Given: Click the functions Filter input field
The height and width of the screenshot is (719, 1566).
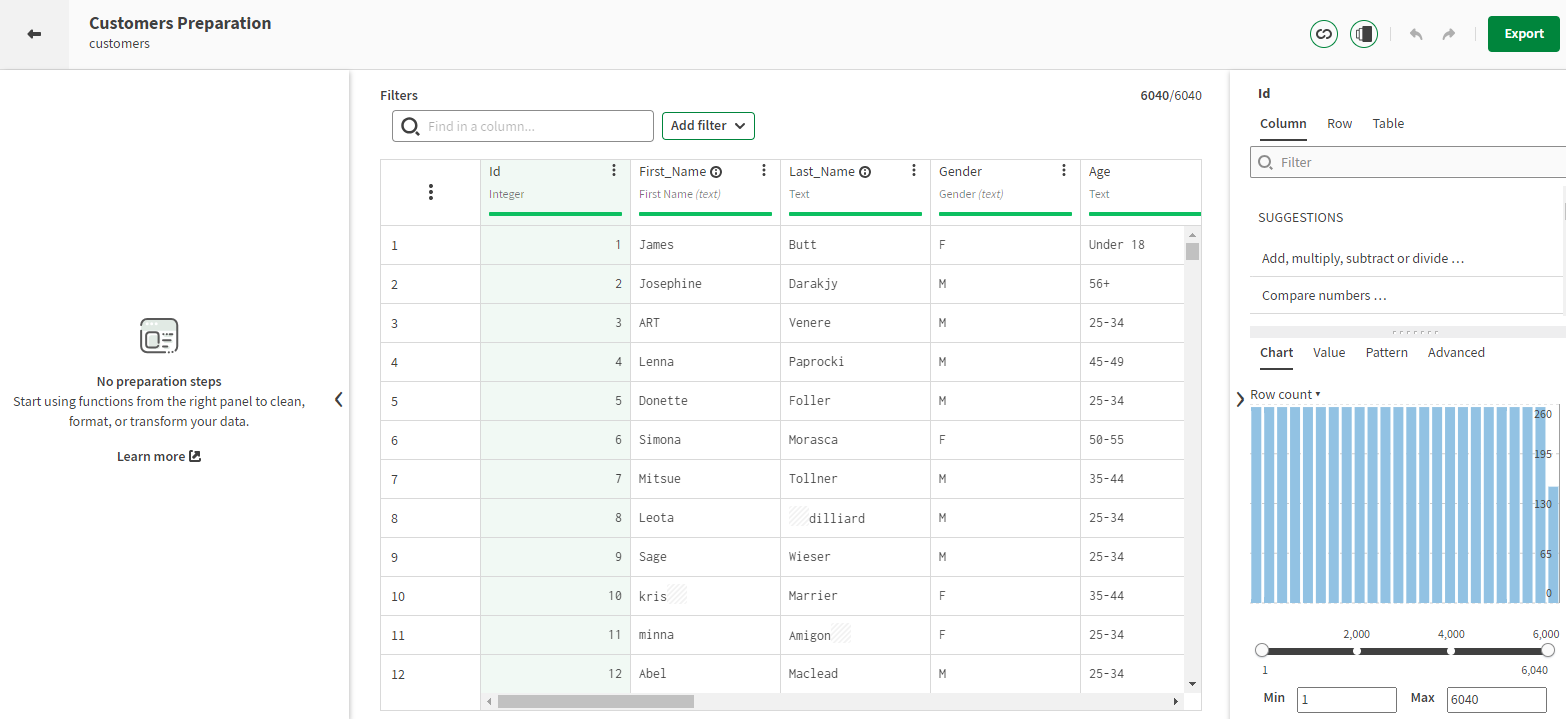Looking at the screenshot, I should point(1408,162).
